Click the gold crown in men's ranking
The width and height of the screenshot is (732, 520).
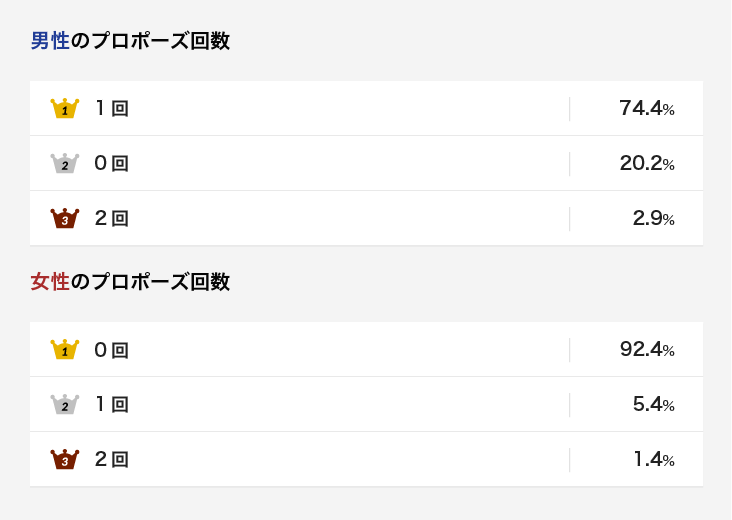(x=65, y=108)
